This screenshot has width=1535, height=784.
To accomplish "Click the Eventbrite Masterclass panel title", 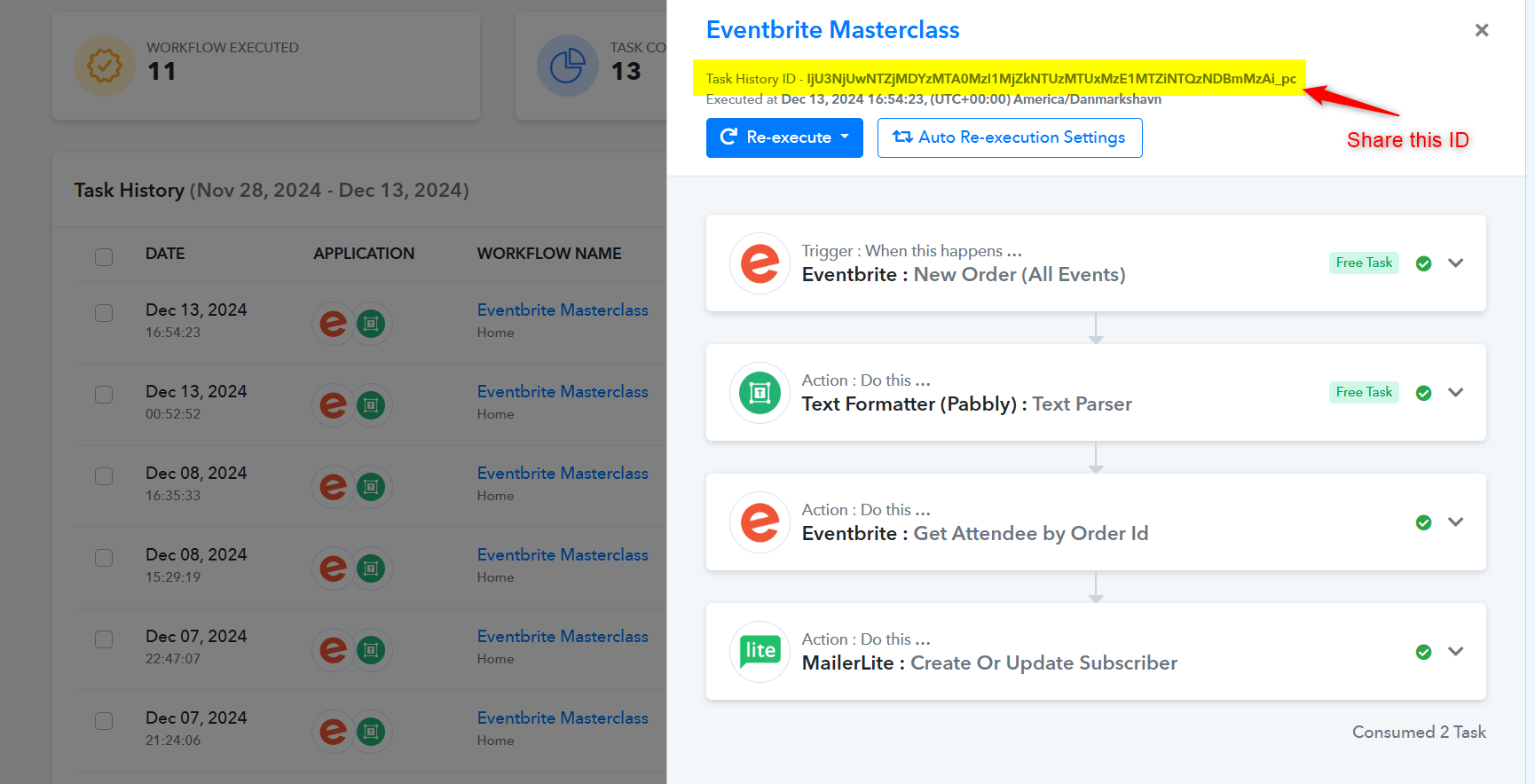I will 832,30.
